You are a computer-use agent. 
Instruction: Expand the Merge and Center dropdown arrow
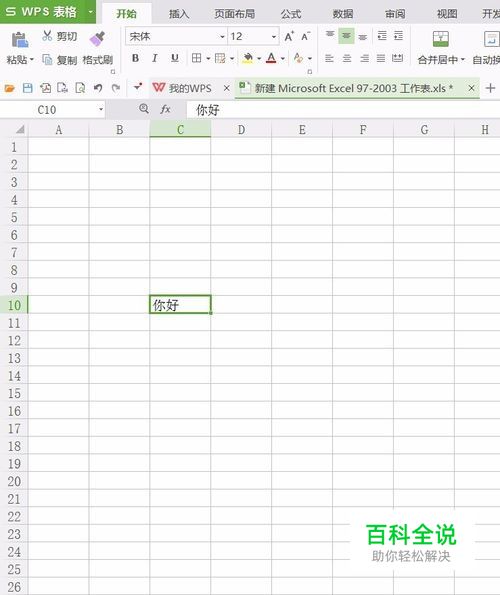tap(462, 60)
